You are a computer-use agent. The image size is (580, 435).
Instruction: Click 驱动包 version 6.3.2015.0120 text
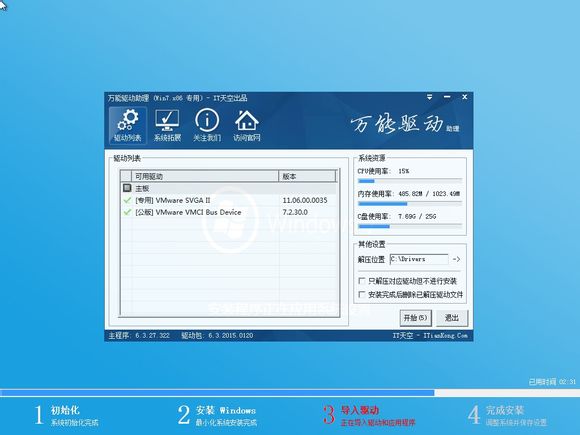coord(217,335)
